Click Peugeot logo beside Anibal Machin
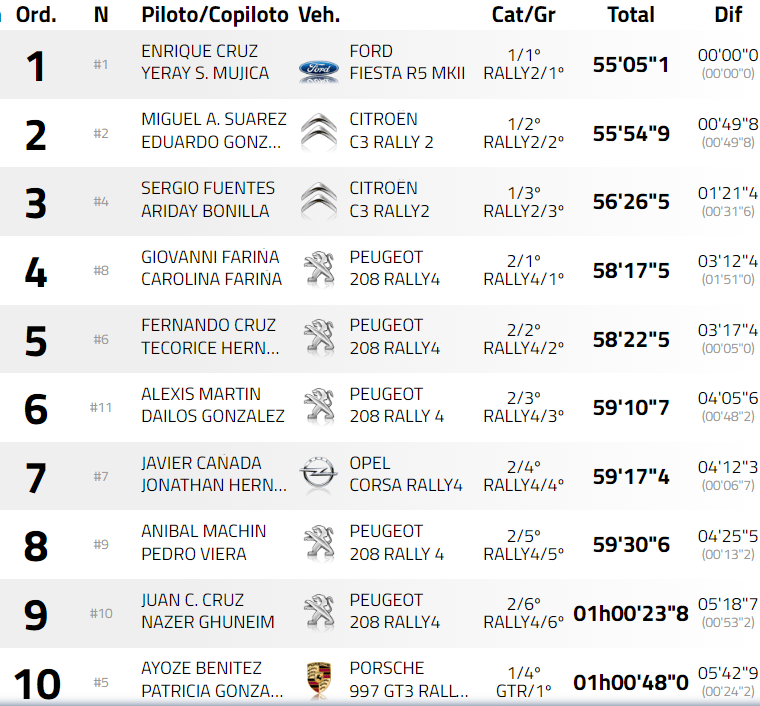This screenshot has height=706, width=760. (x=319, y=543)
